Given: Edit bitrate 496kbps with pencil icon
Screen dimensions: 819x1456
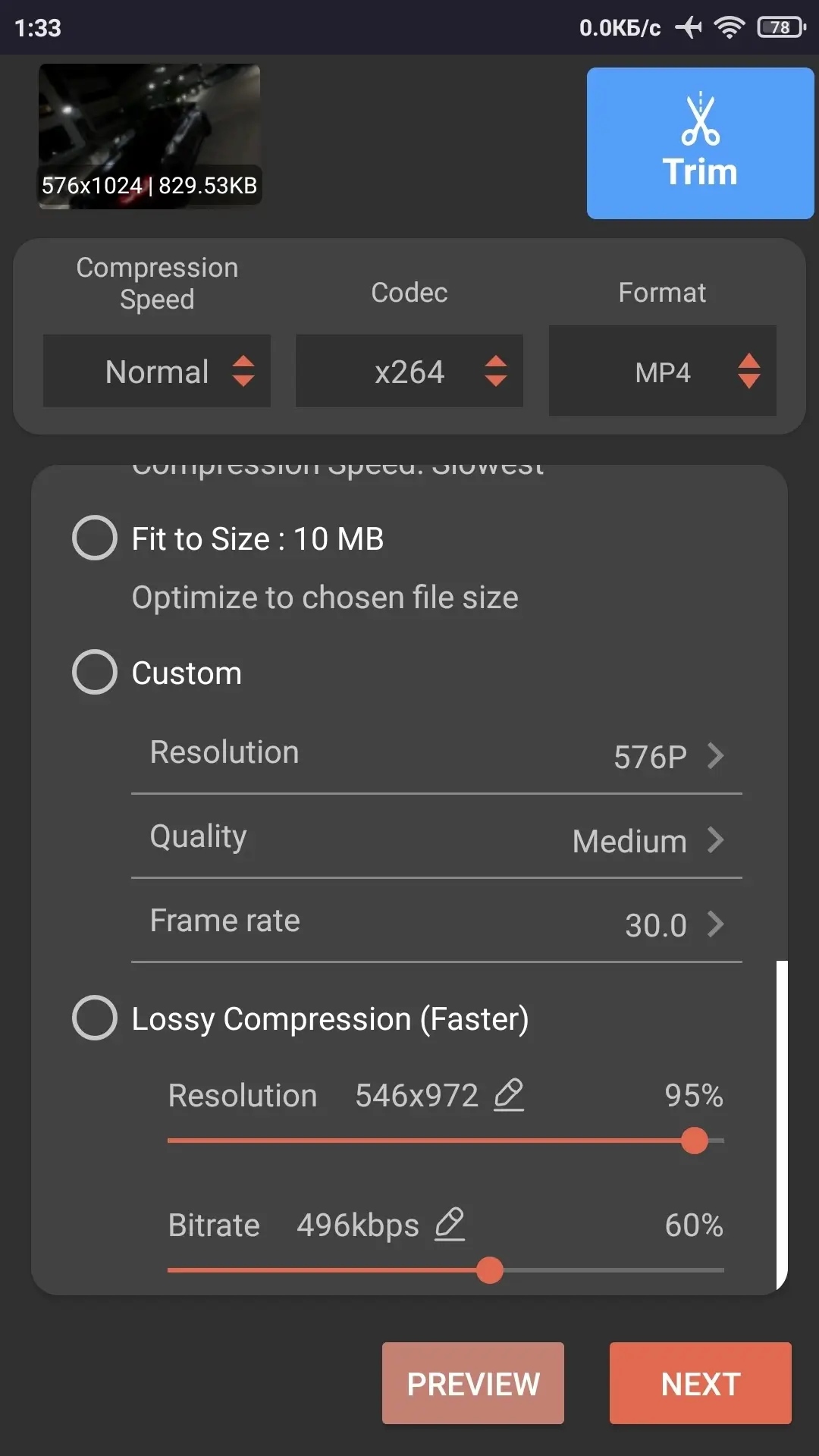Looking at the screenshot, I should (450, 1225).
